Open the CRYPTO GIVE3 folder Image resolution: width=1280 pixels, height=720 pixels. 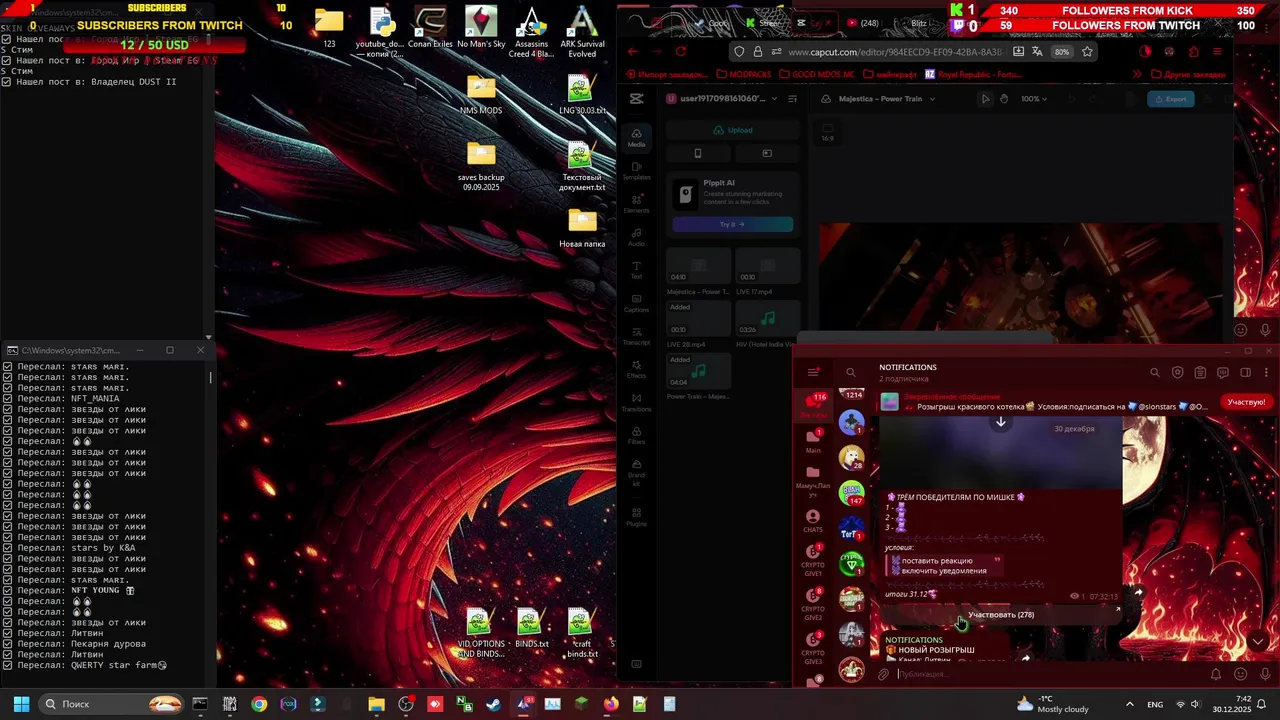[813, 650]
